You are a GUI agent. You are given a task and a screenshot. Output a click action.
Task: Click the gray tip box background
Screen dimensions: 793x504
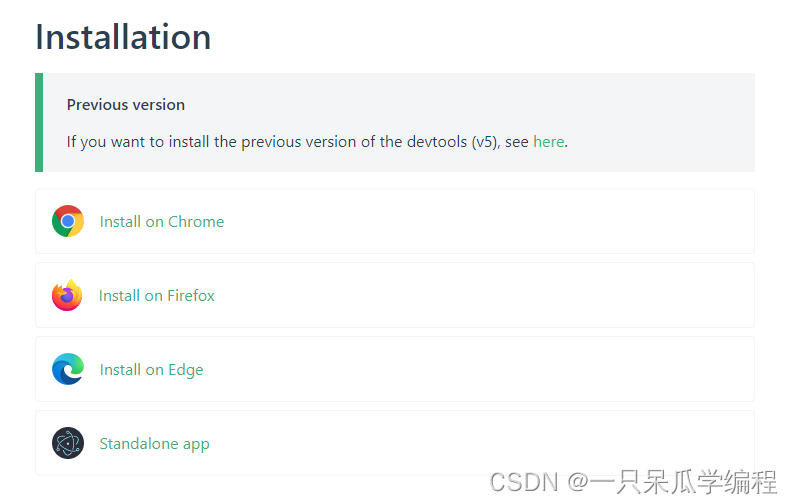(x=657, y=106)
